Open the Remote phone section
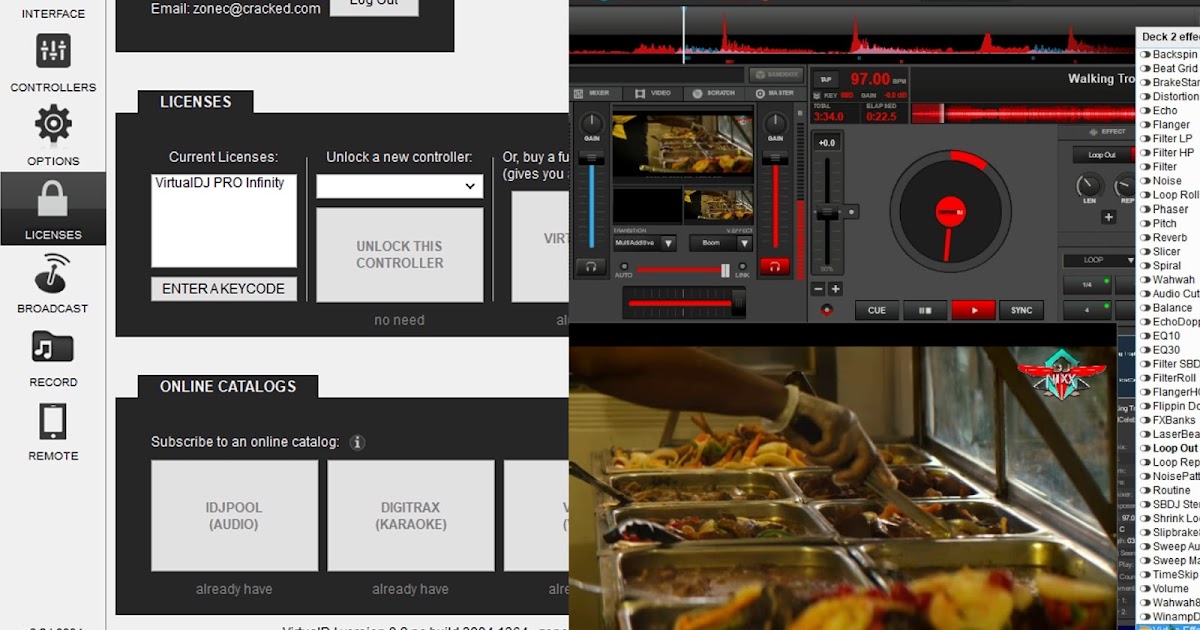This screenshot has width=1200, height=630. (53, 432)
